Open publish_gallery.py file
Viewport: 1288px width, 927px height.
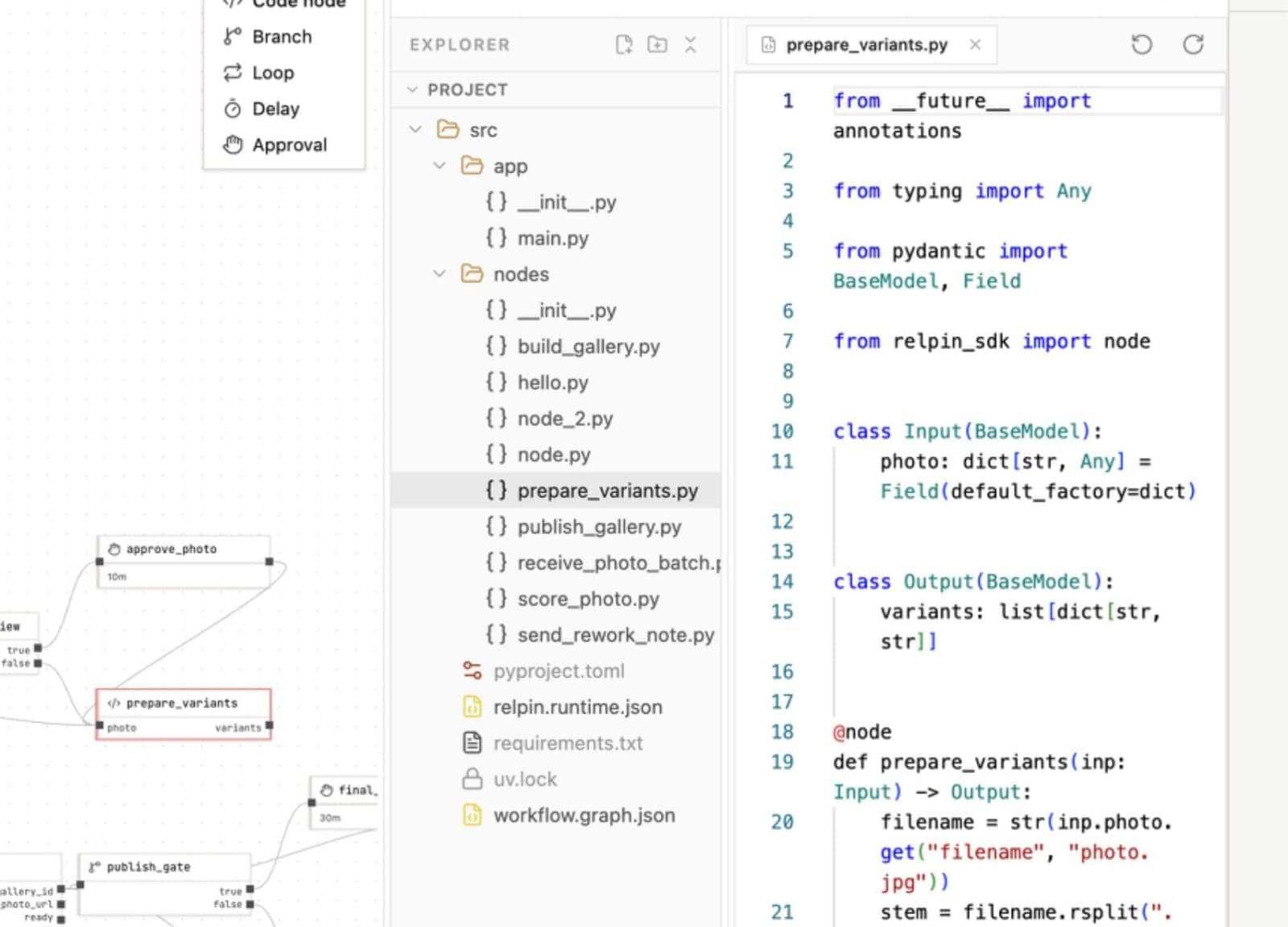[555, 526]
